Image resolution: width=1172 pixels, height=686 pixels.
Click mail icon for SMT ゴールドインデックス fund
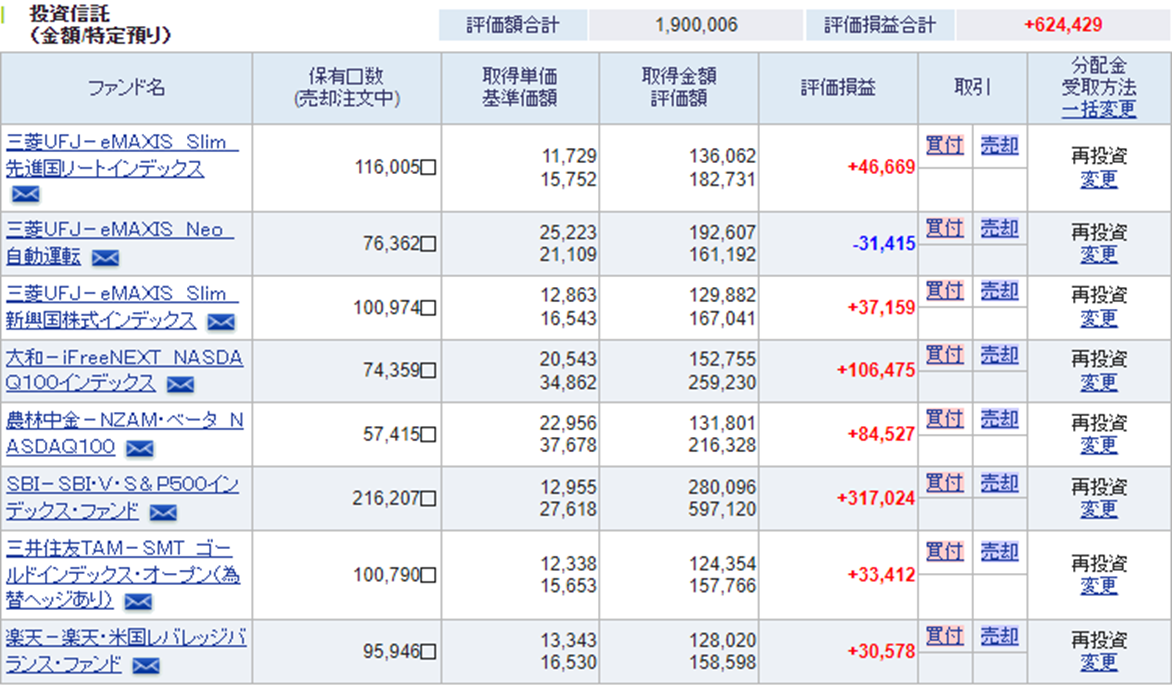138,601
